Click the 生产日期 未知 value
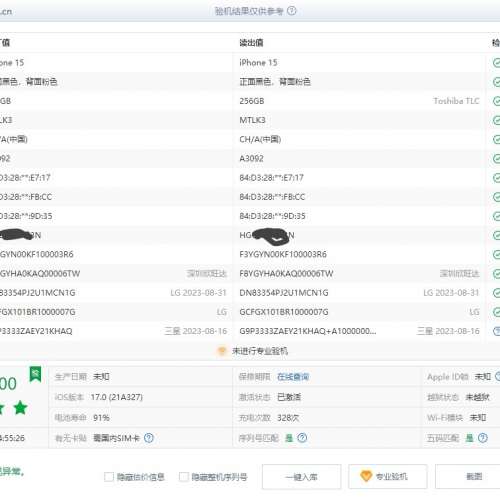Image resolution: width=500 pixels, height=500 pixels. pos(101,377)
